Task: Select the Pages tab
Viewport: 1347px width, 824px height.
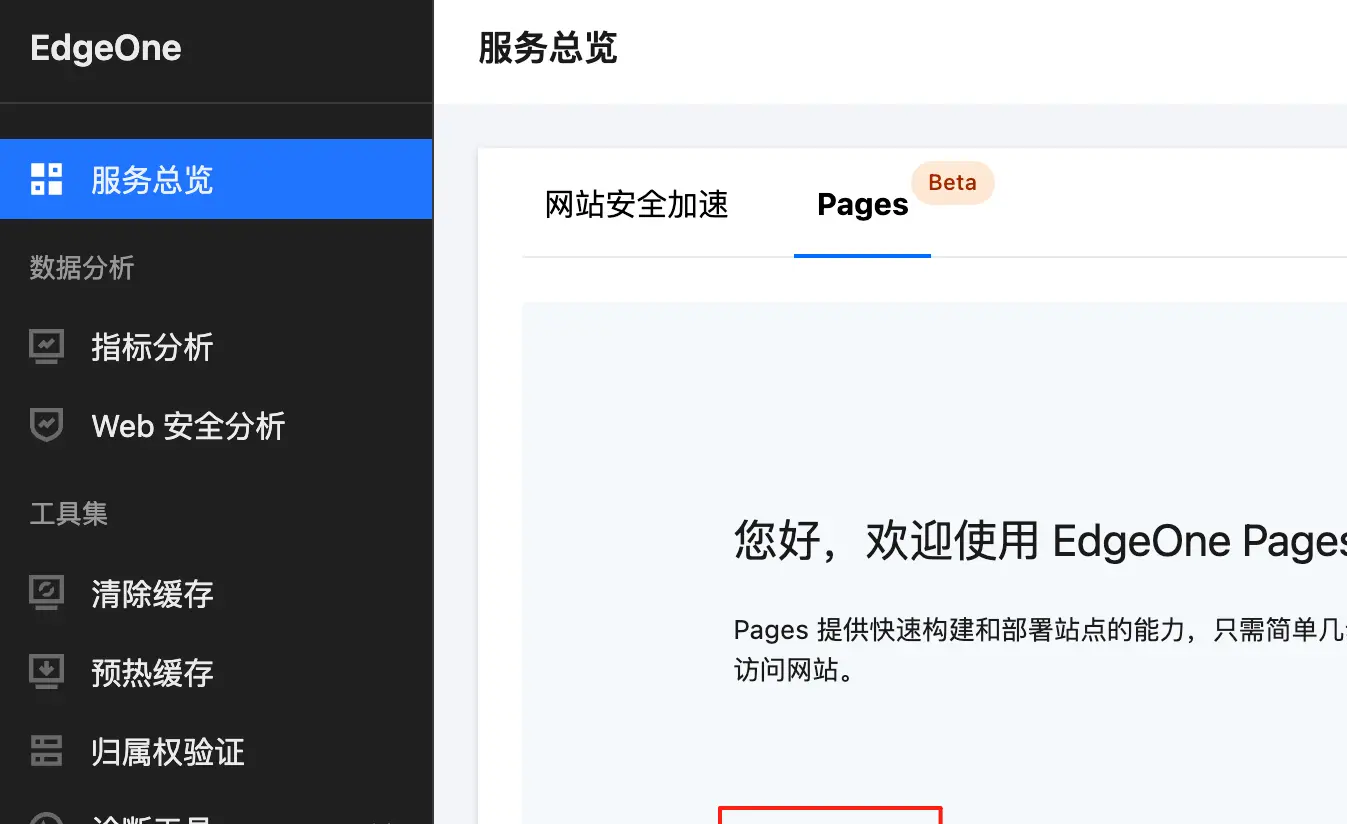Action: pos(861,204)
